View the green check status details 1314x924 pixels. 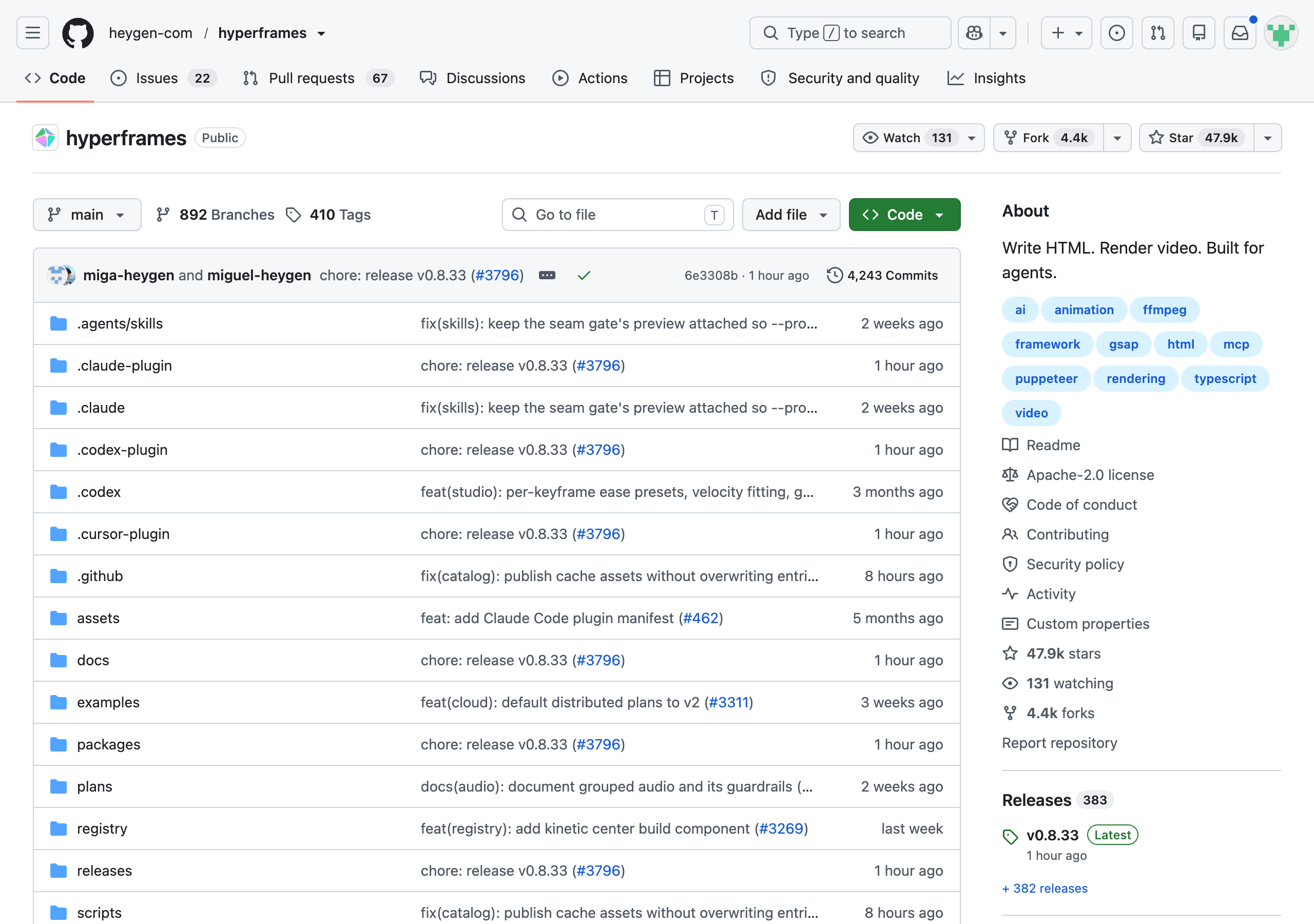[584, 275]
